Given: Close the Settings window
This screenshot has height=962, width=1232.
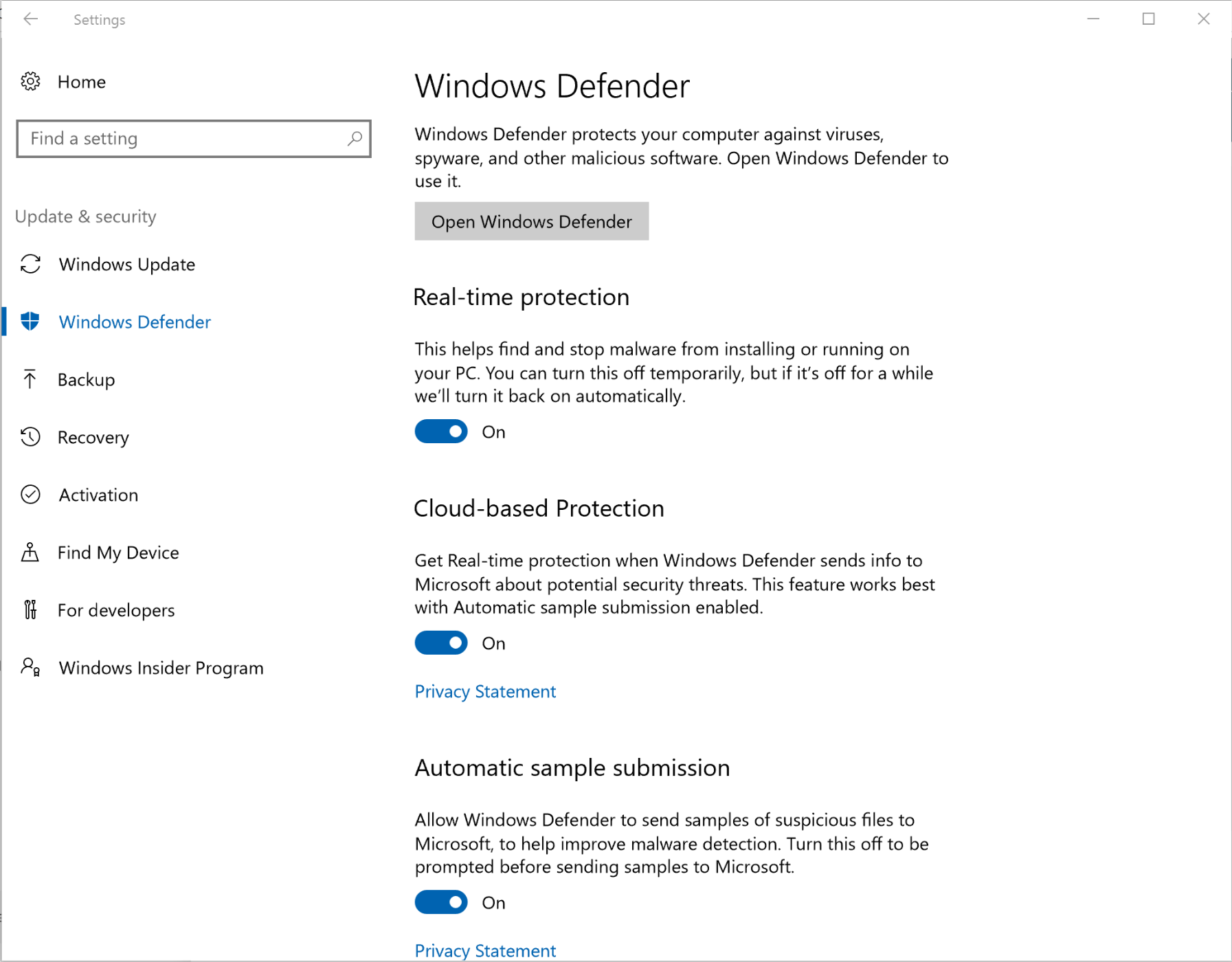Looking at the screenshot, I should 1204,19.
